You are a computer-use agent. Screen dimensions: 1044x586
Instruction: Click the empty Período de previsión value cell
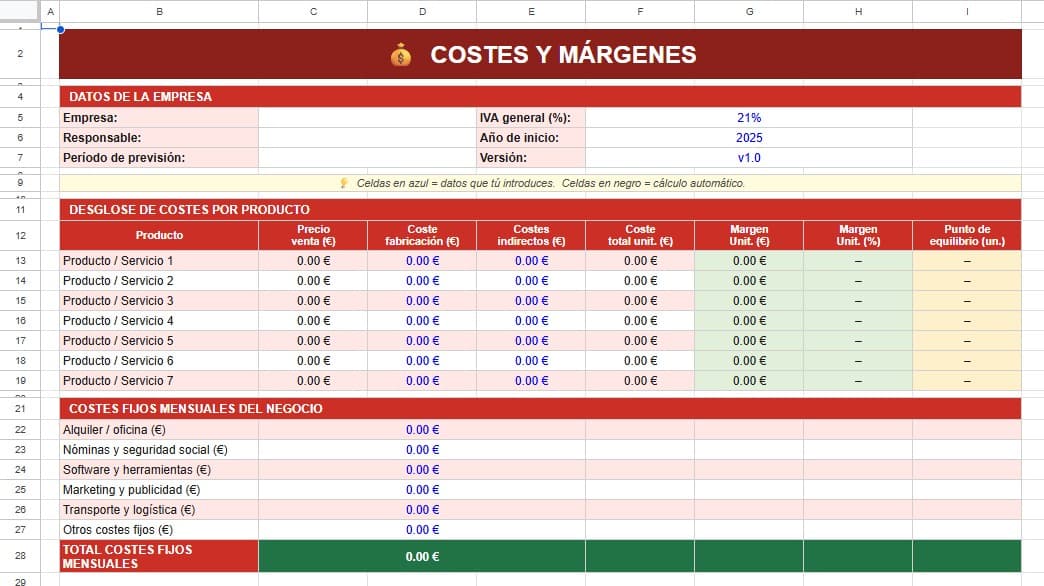click(367, 158)
